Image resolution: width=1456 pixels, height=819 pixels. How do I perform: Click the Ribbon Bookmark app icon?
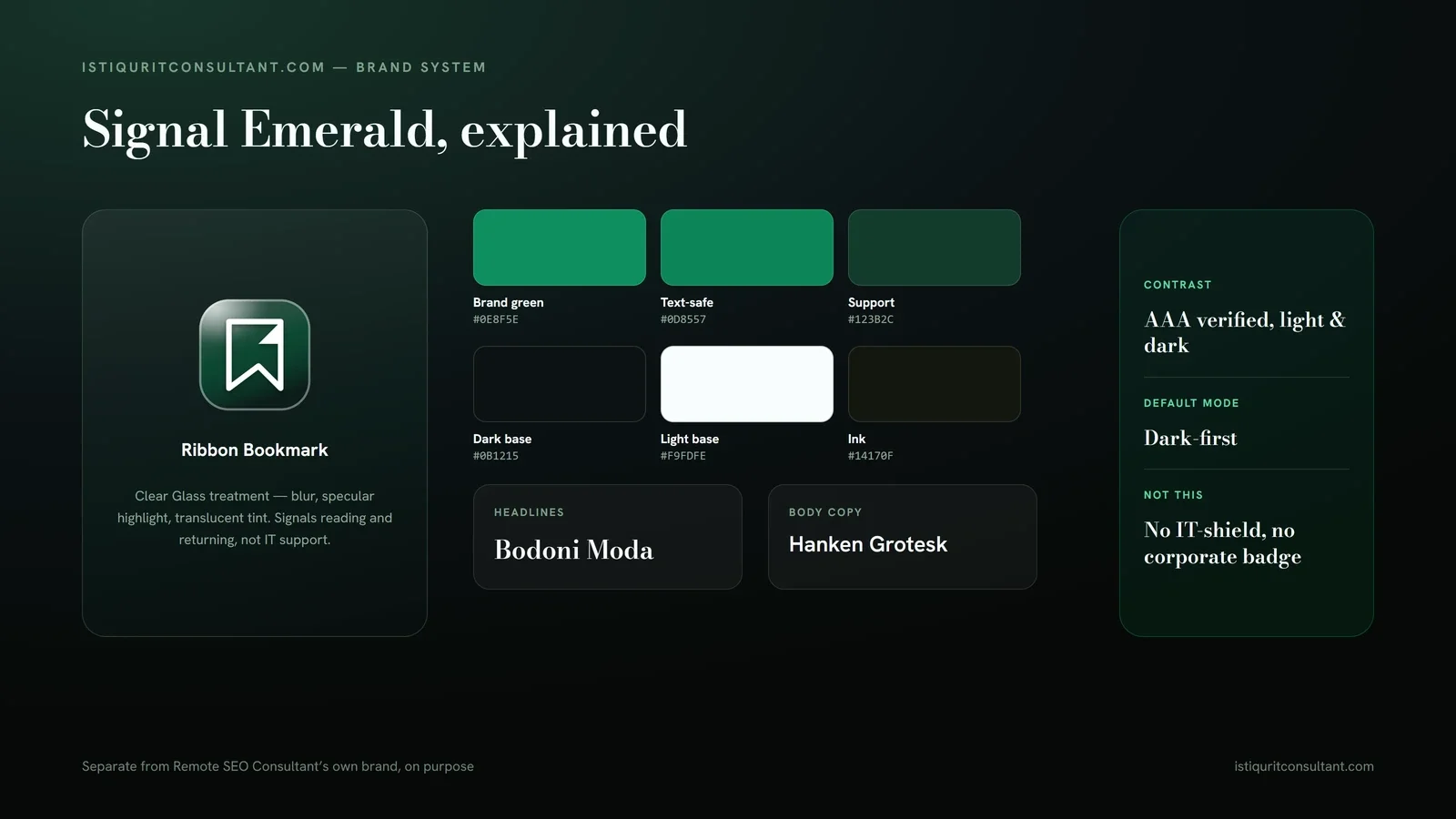[x=255, y=355]
